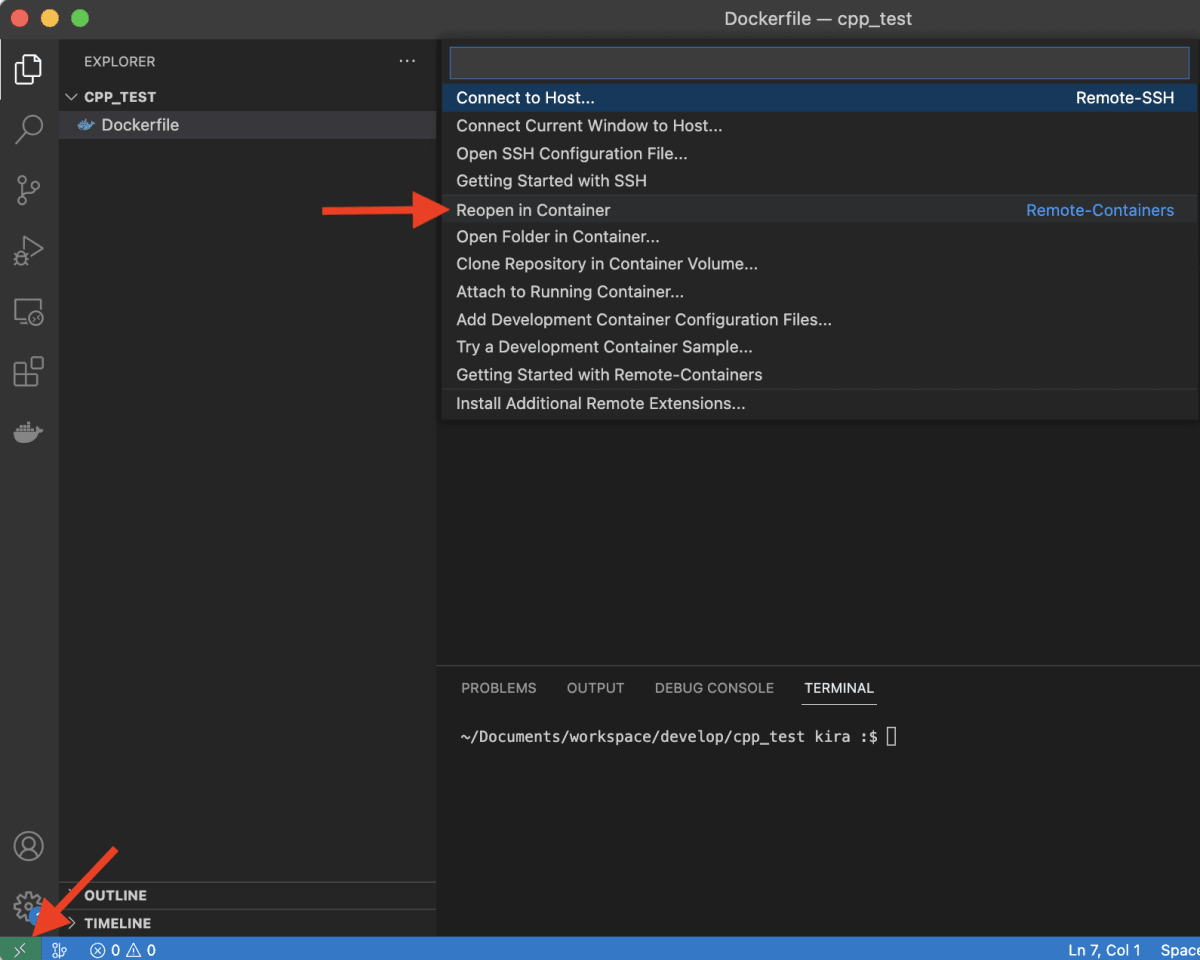Select Connect to Host... command
Screen dimensions: 1200x960
(819, 98)
